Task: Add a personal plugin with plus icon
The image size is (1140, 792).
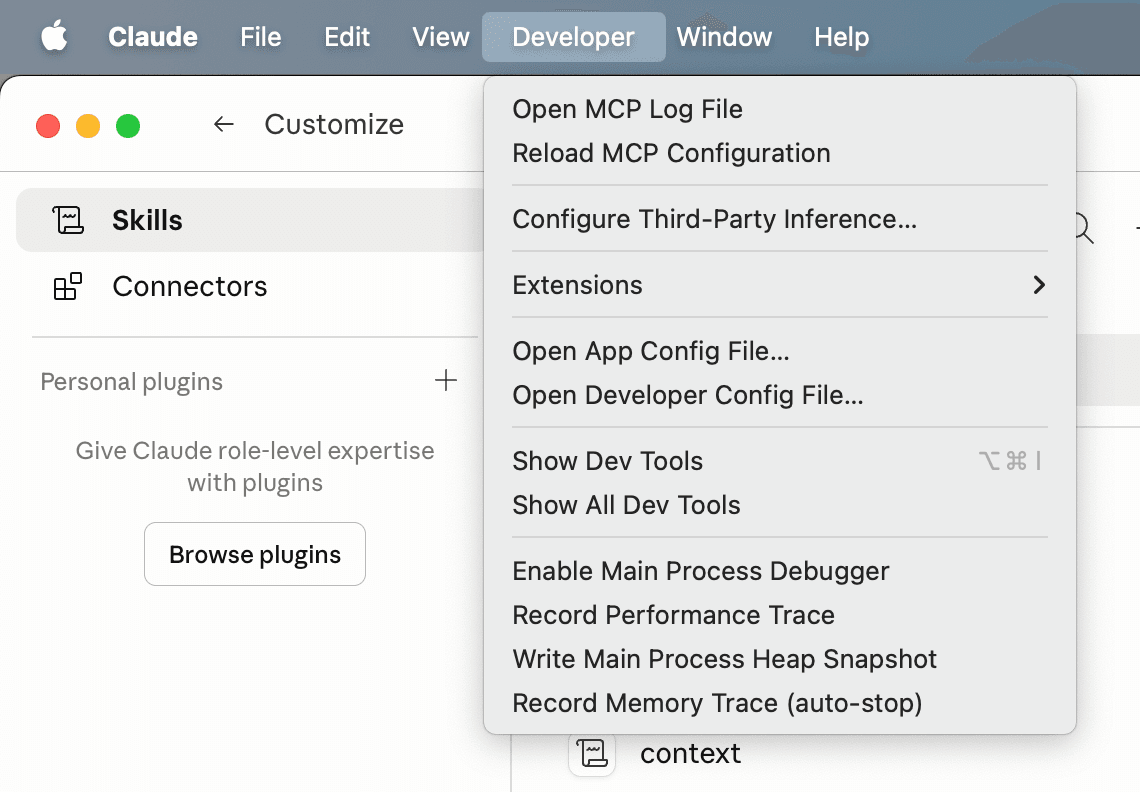Action: [446, 380]
